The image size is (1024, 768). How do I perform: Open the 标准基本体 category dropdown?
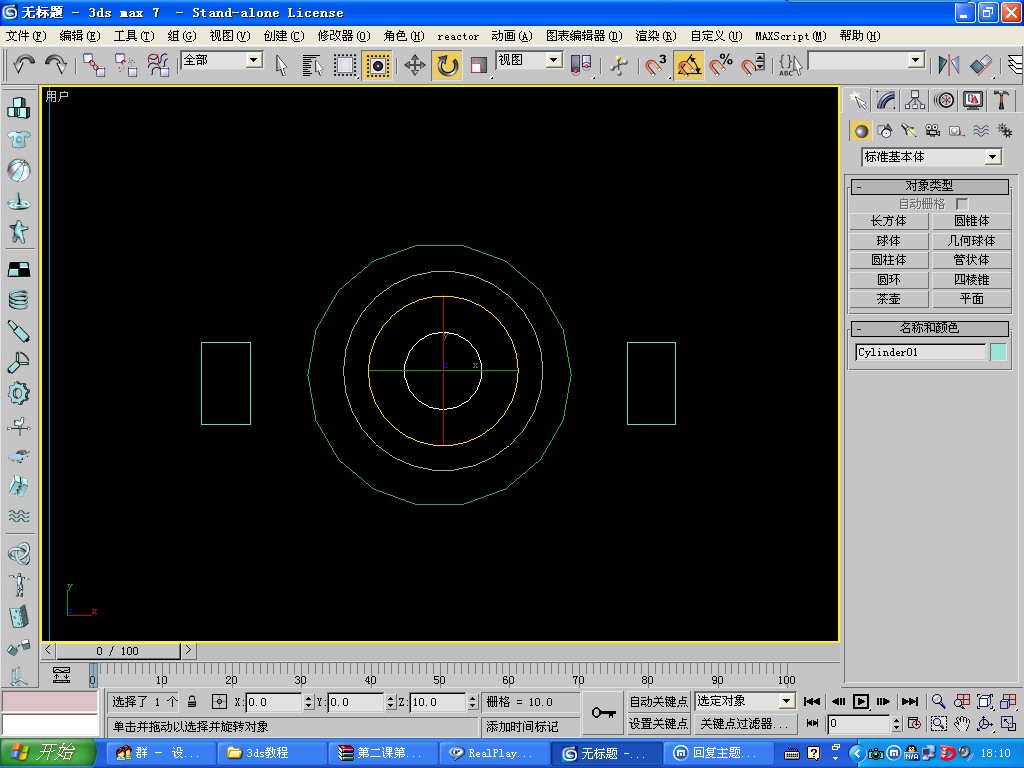click(993, 157)
